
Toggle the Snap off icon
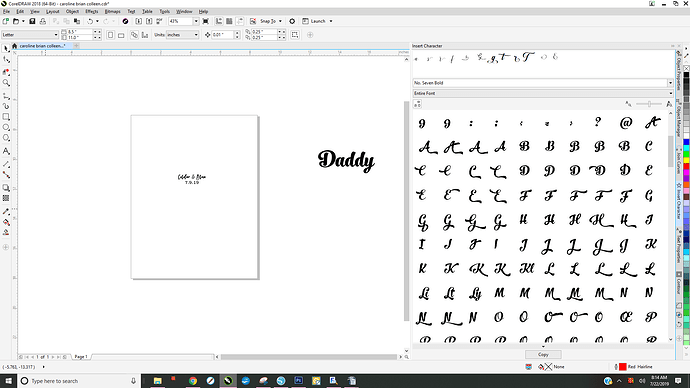[x=253, y=21]
